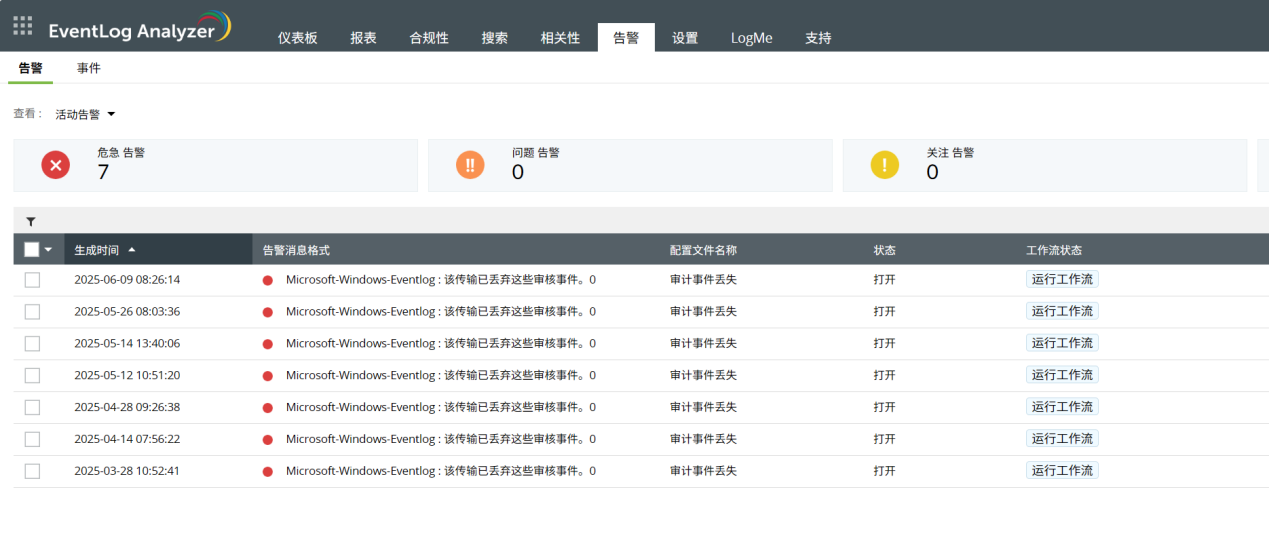This screenshot has width=1269, height=542.
Task: Click sort arrow beside 生成时间 header
Action: coord(132,250)
